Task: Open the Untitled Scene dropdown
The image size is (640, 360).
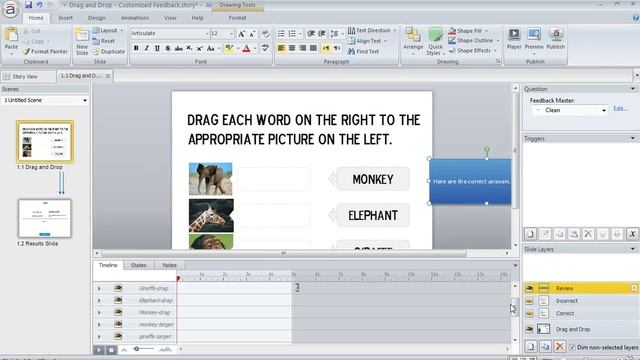Action: (x=85, y=100)
